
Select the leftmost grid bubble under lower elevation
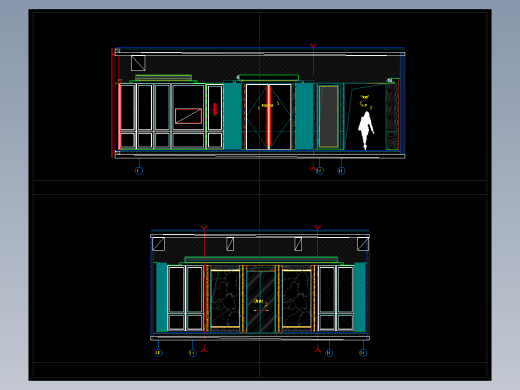pyautogui.click(x=158, y=352)
